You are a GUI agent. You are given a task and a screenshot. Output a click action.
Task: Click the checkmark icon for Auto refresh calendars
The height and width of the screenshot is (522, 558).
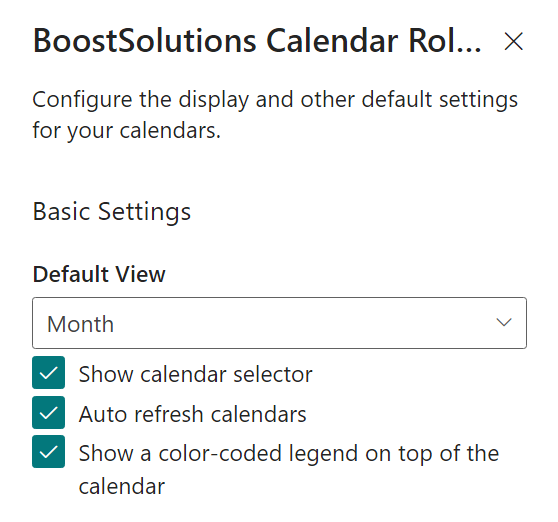pos(48,413)
